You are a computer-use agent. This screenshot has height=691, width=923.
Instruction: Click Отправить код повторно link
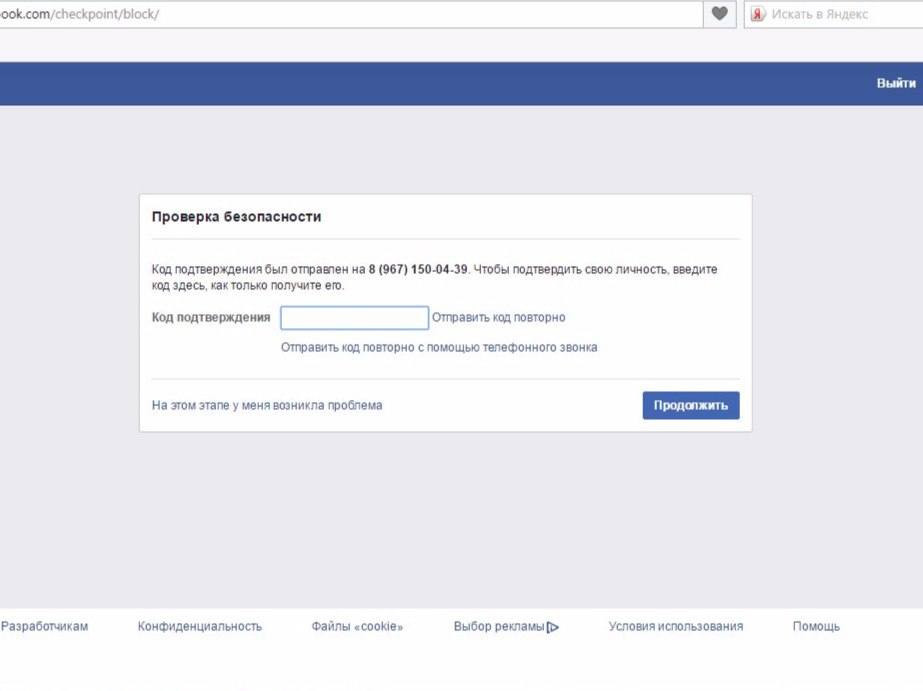(x=498, y=318)
